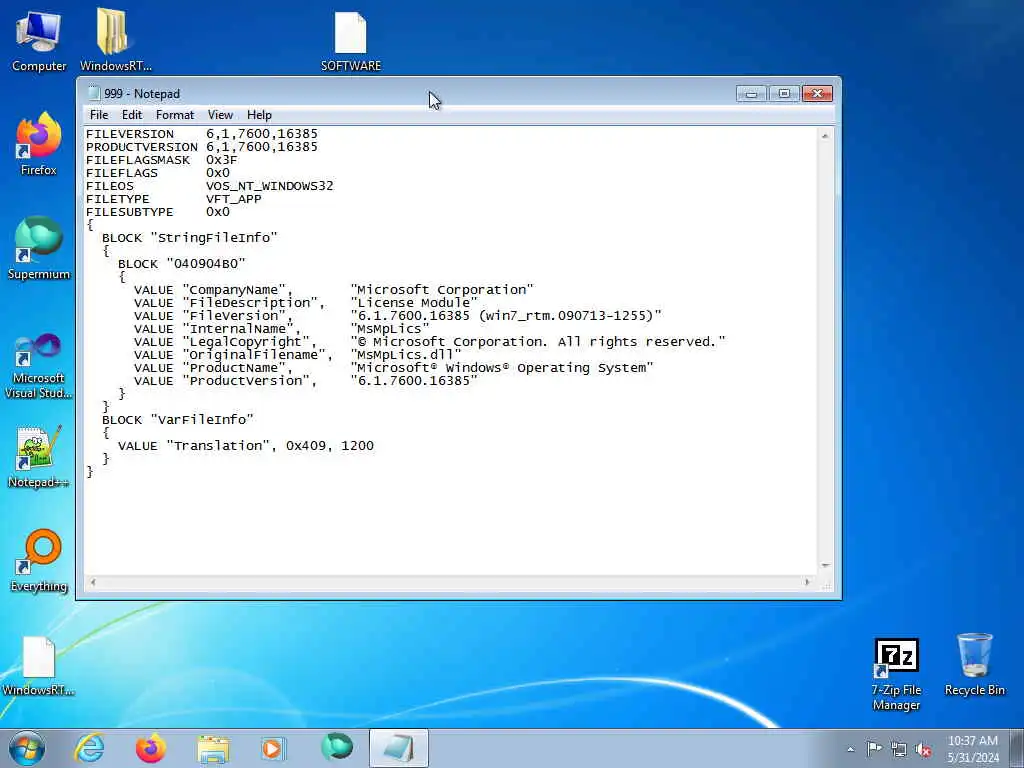Open Windows Explorer from the taskbar
The width and height of the screenshot is (1024, 768).
pyautogui.click(x=213, y=749)
